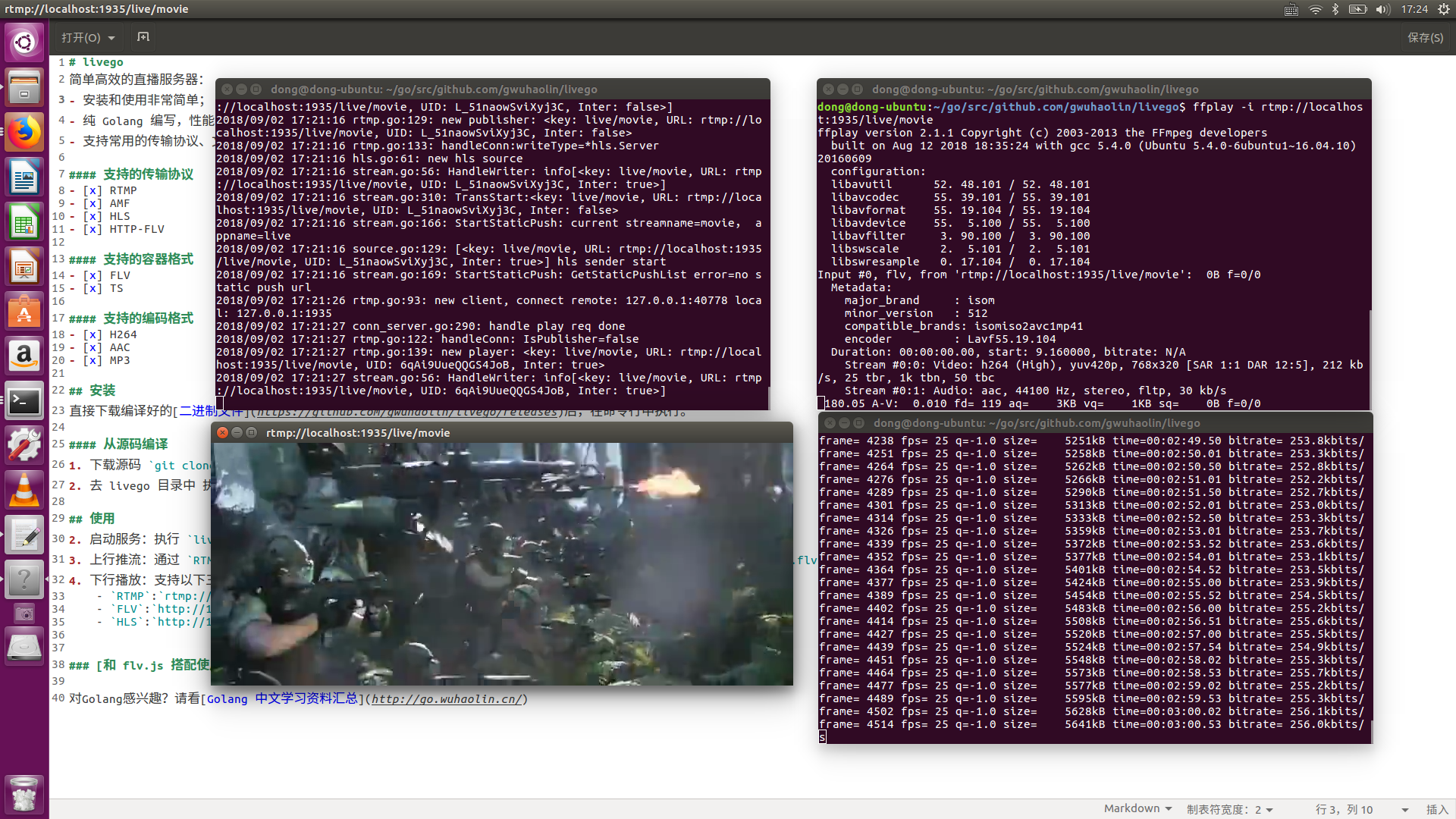Image resolution: width=1456 pixels, height=819 pixels.
Task: Click inside the ffplay video playback area
Action: (502, 564)
